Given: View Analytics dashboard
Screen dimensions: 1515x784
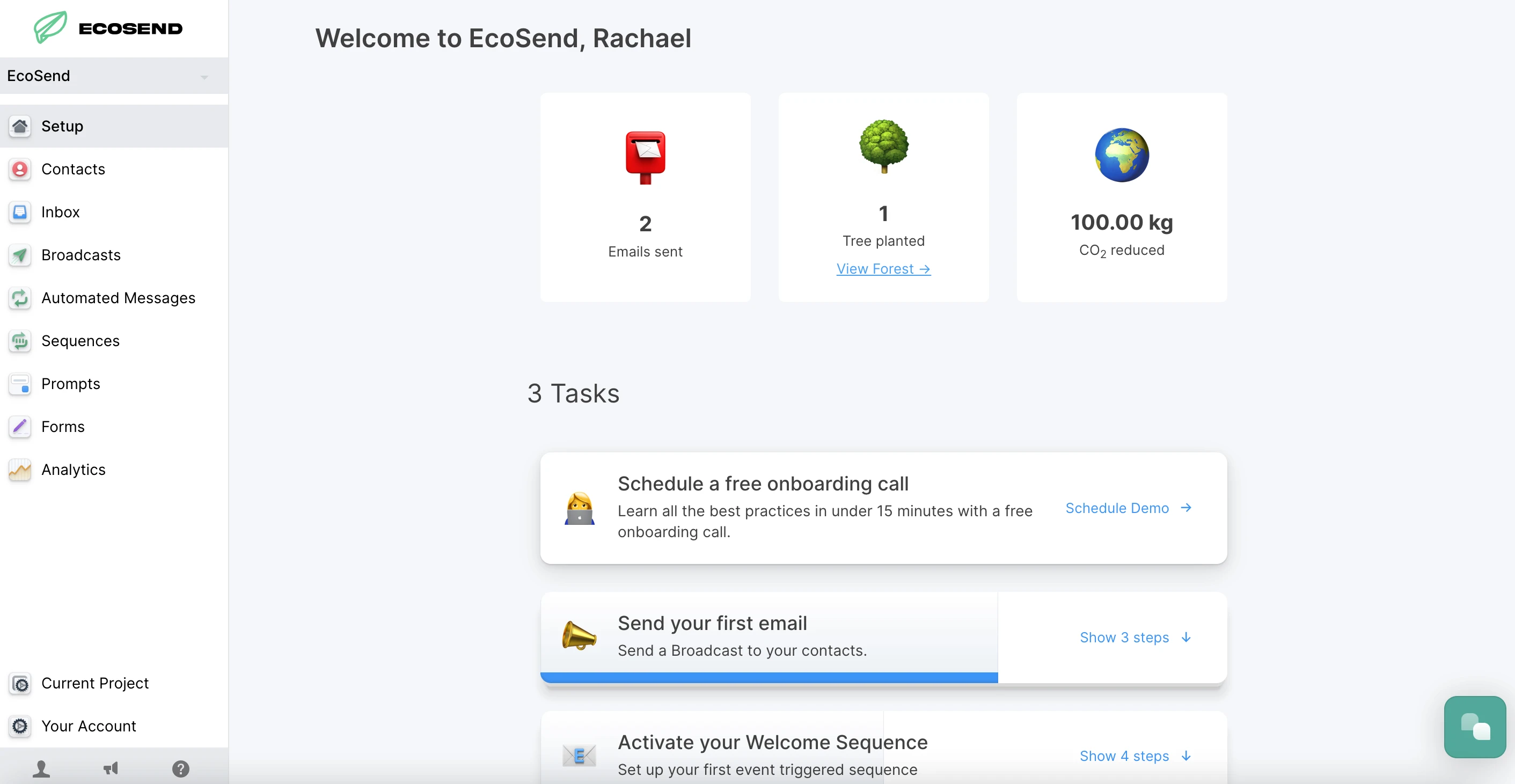Looking at the screenshot, I should [x=73, y=468].
